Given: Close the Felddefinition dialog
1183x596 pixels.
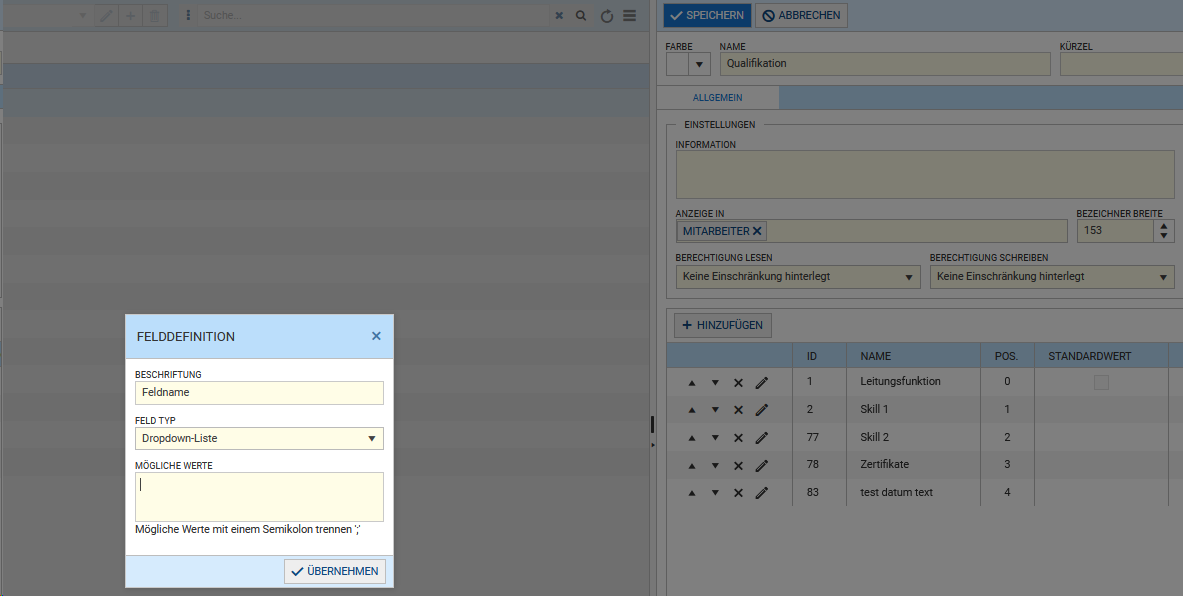Looking at the screenshot, I should 376,336.
